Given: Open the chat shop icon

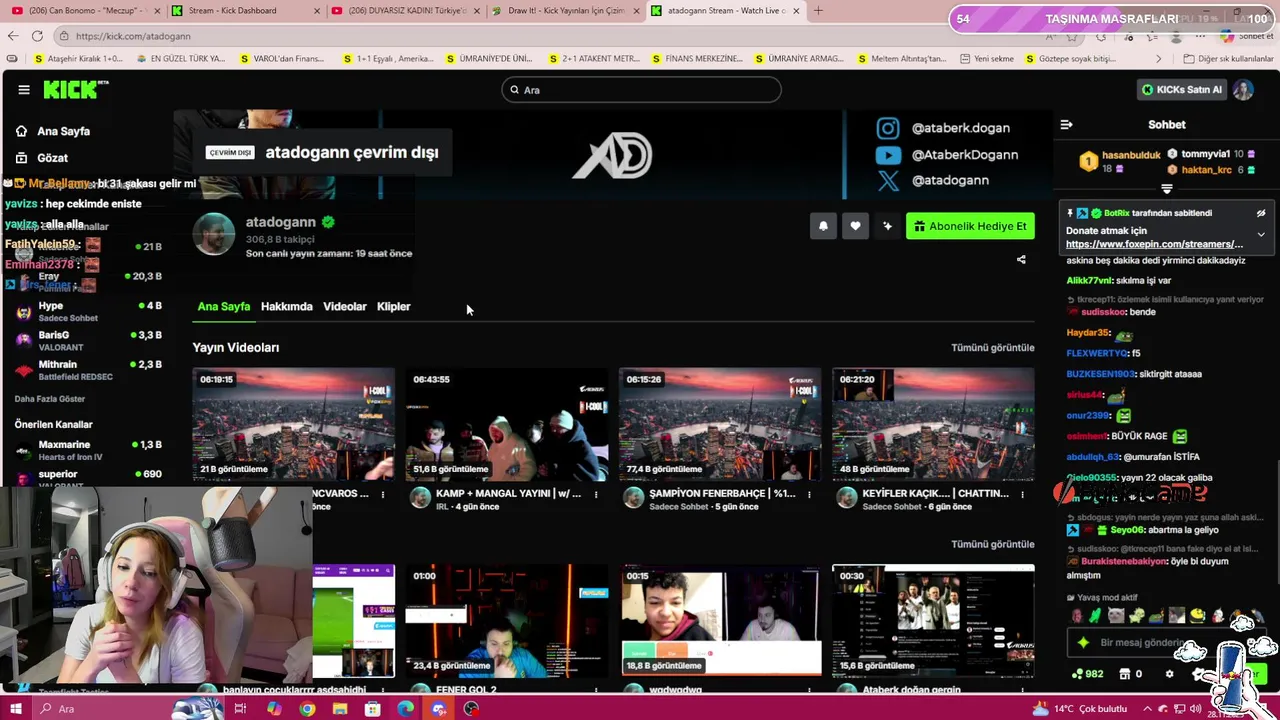Looking at the screenshot, I should [1125, 674].
